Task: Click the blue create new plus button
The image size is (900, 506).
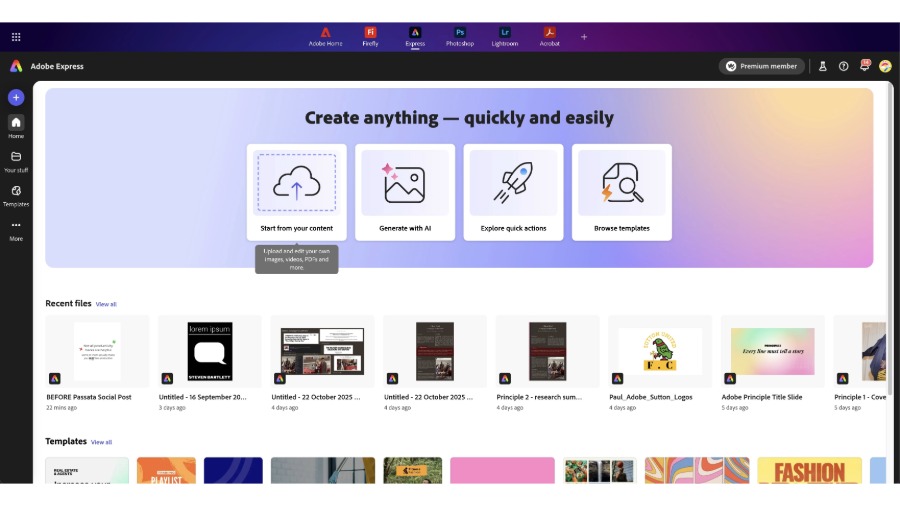Action: click(16, 98)
